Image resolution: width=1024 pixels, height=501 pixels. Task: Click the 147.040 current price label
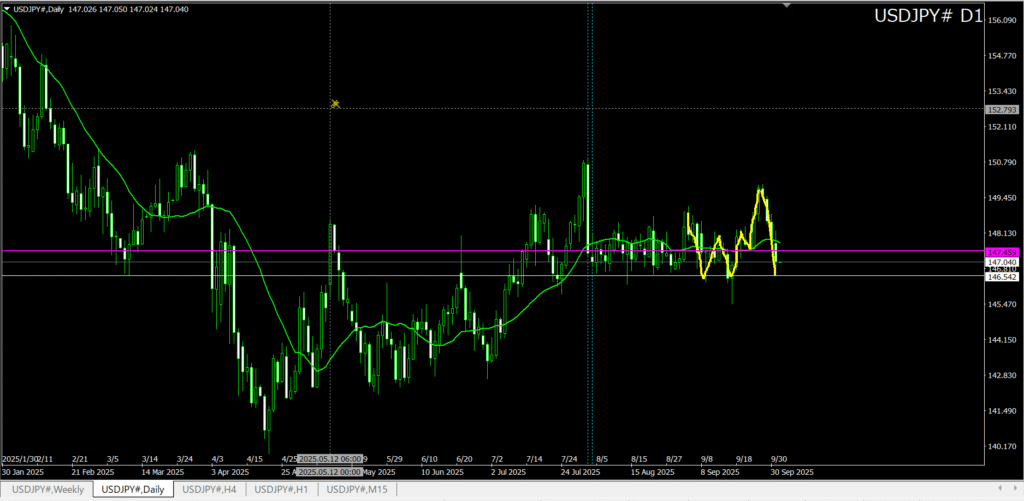(1001, 261)
